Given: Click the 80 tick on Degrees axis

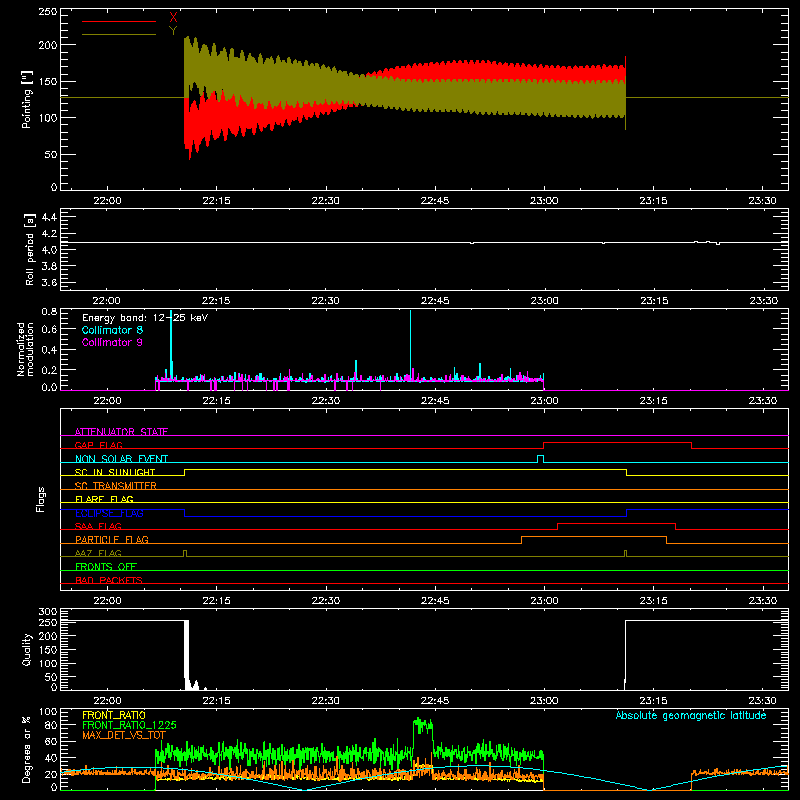Looking at the screenshot, I should [x=52, y=725].
